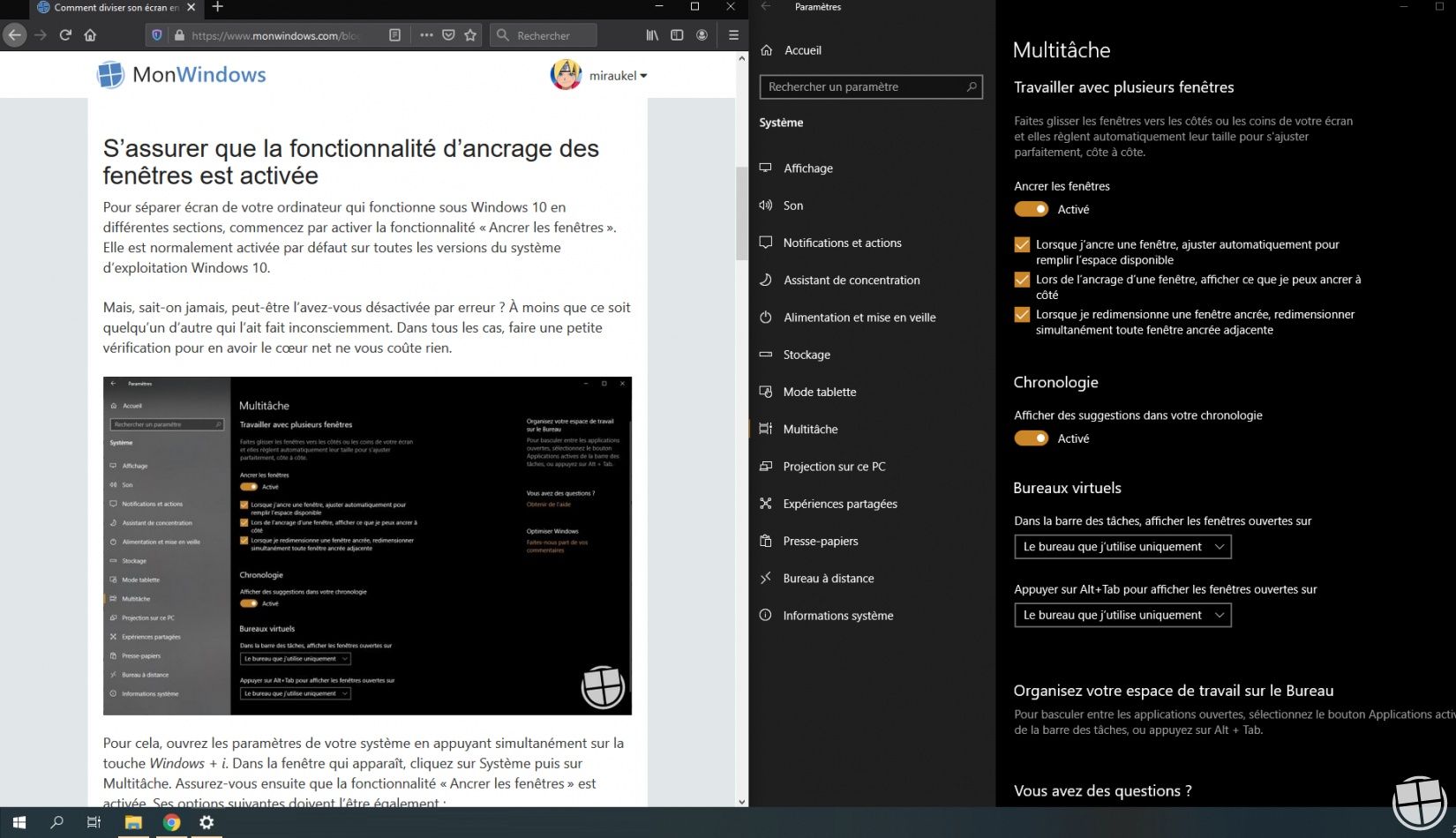Viewport: 1456px width, 838px height.
Task: Open Settings gear in taskbar
Action: click(x=206, y=822)
